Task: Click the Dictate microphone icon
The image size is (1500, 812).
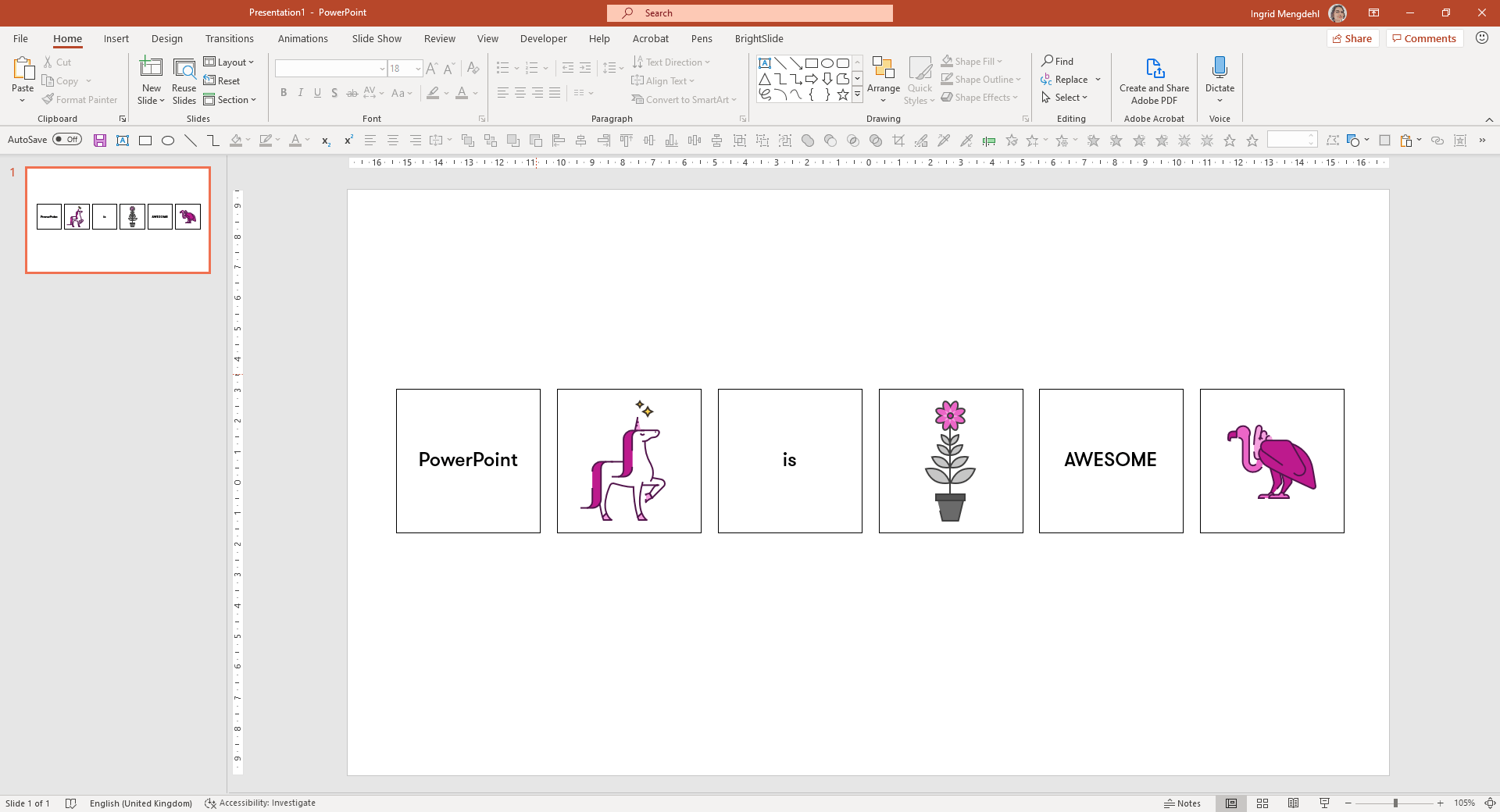Action: (x=1220, y=69)
